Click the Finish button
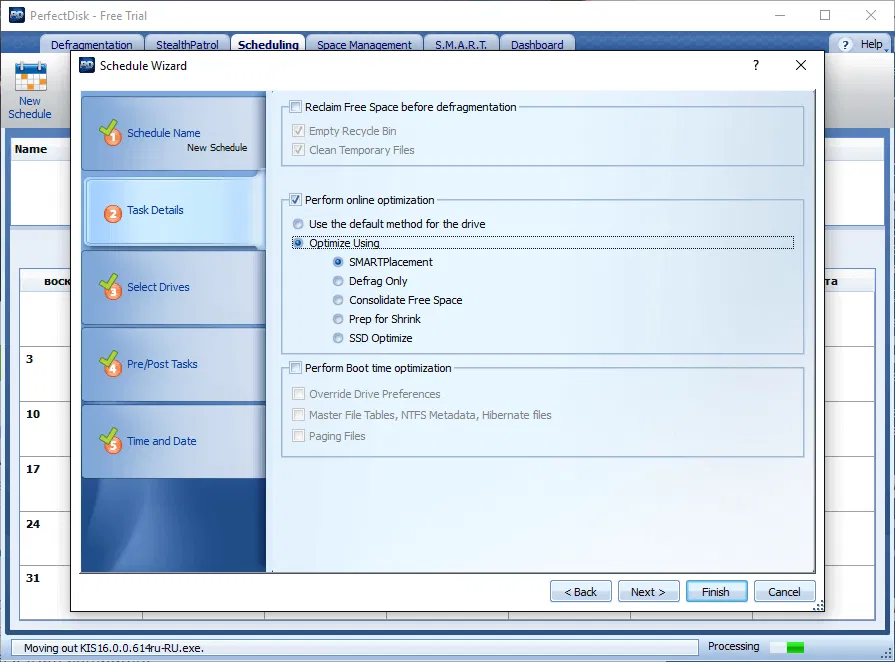 (x=716, y=592)
